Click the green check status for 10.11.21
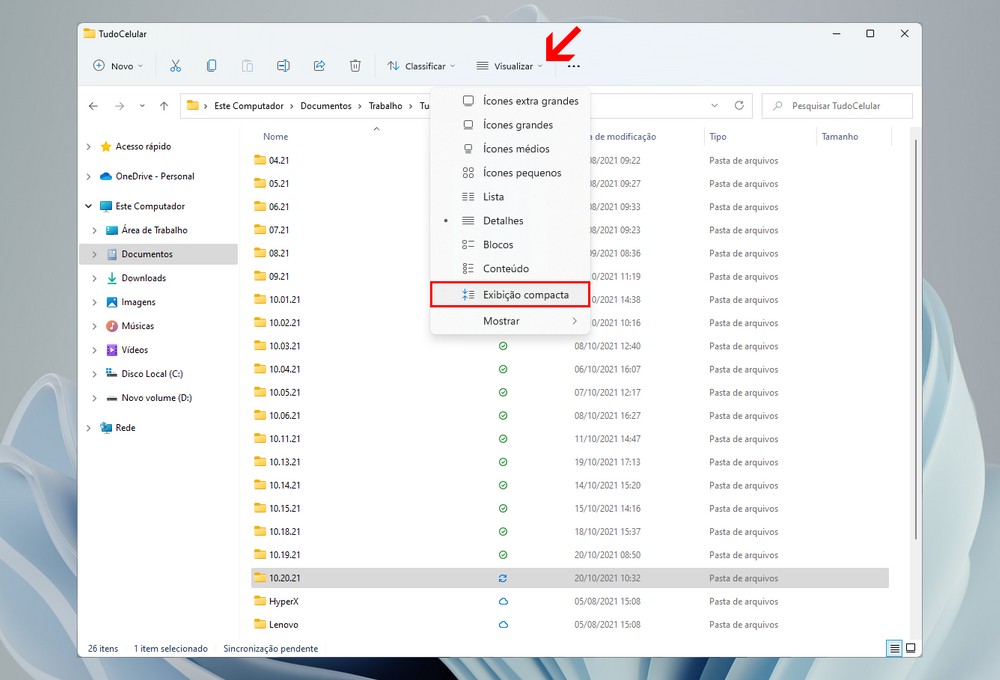This screenshot has height=680, width=1000. pyautogui.click(x=503, y=439)
